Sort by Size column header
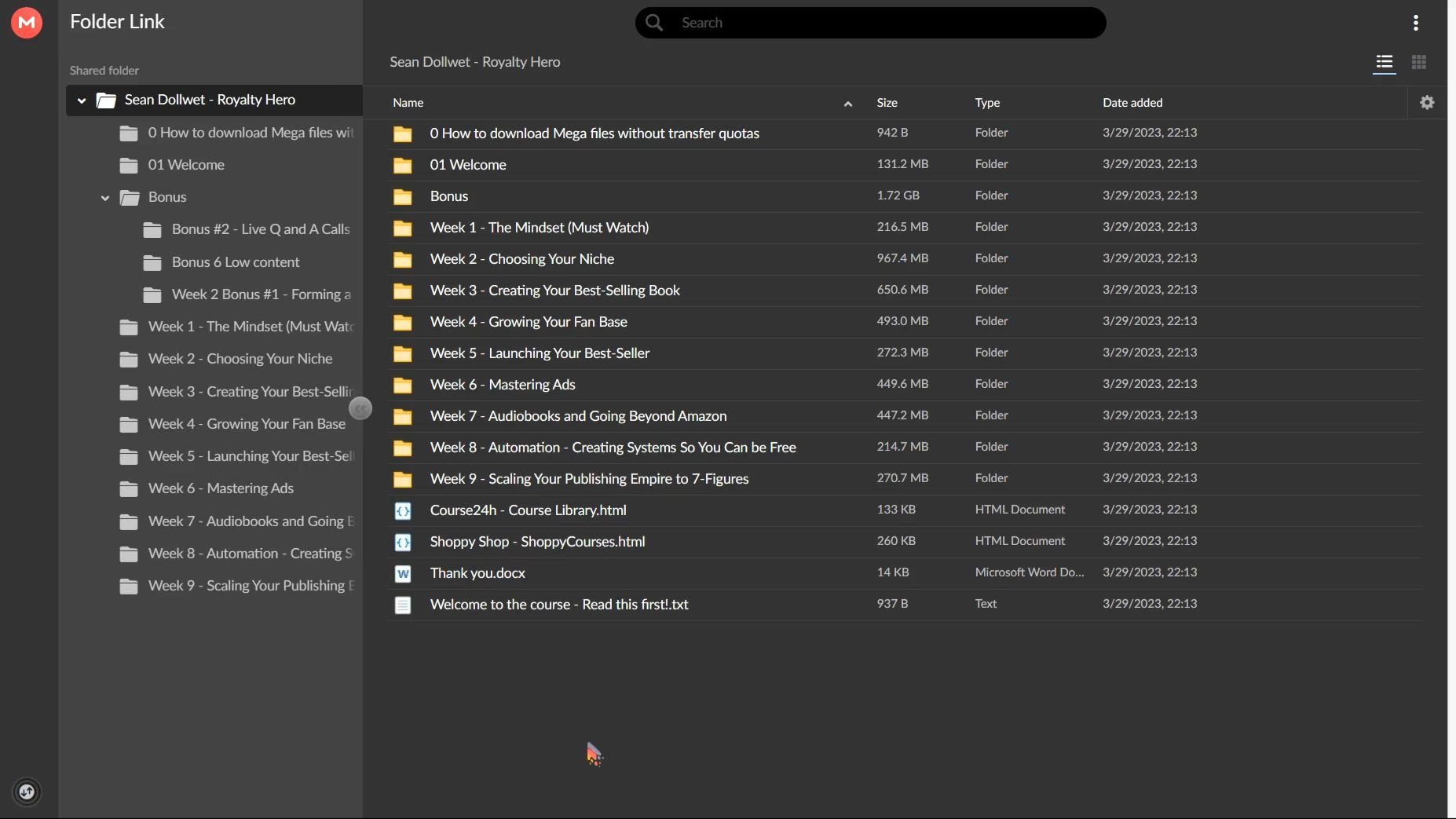 (887, 103)
